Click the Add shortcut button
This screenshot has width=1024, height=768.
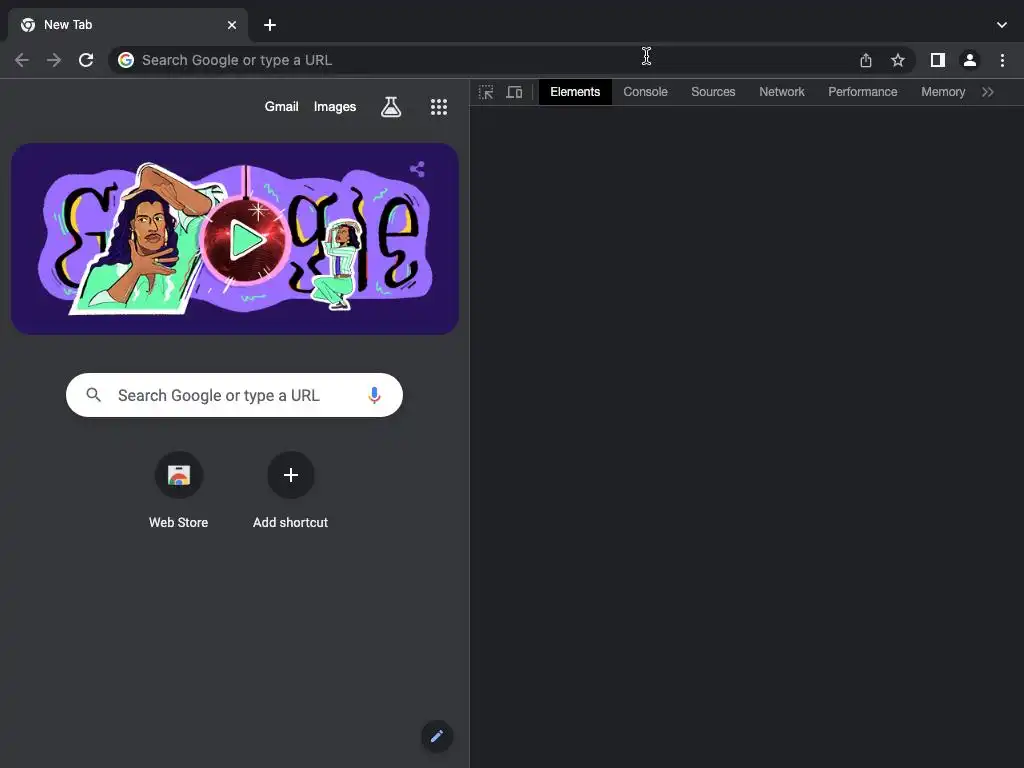[291, 491]
